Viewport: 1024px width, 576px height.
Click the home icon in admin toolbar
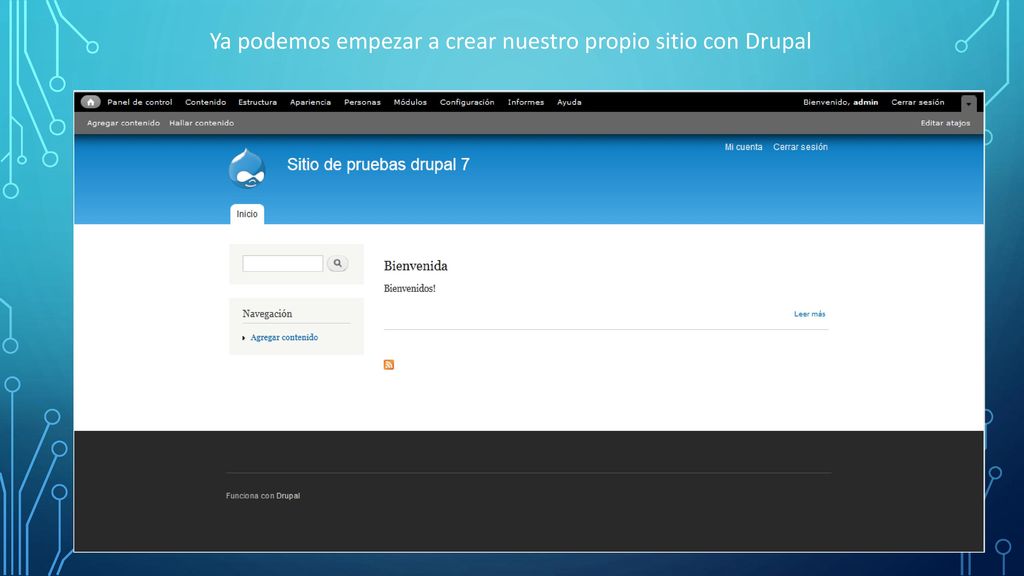coord(90,102)
